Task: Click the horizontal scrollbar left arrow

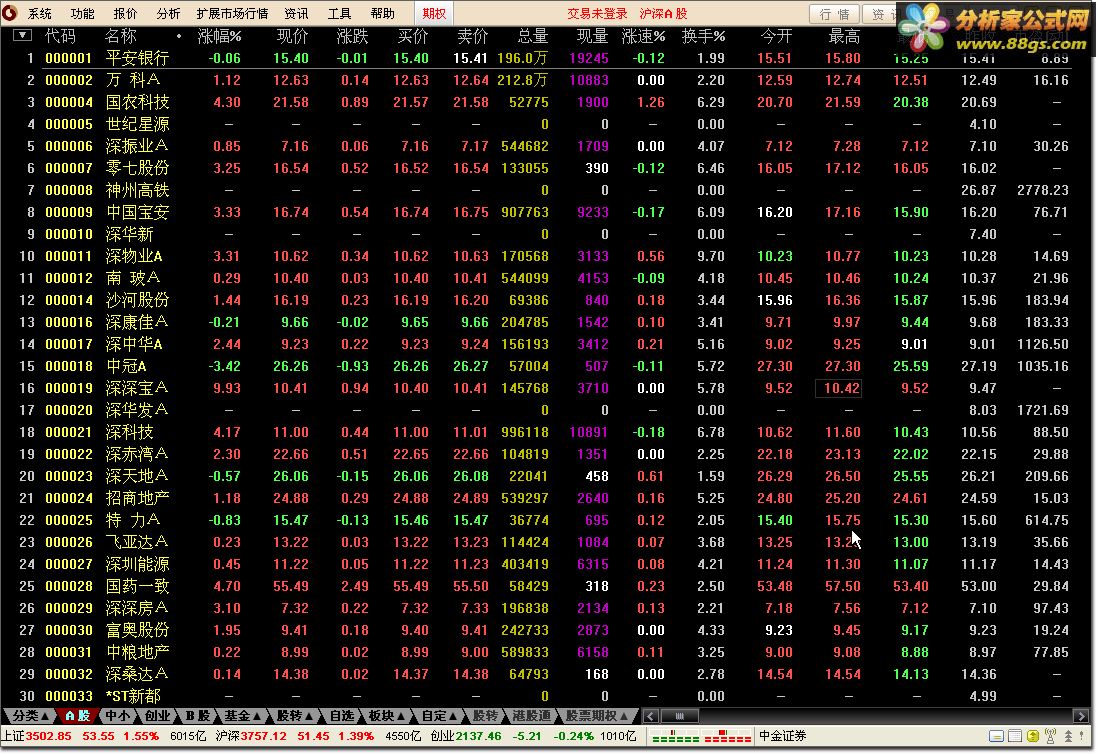Action: tap(651, 716)
